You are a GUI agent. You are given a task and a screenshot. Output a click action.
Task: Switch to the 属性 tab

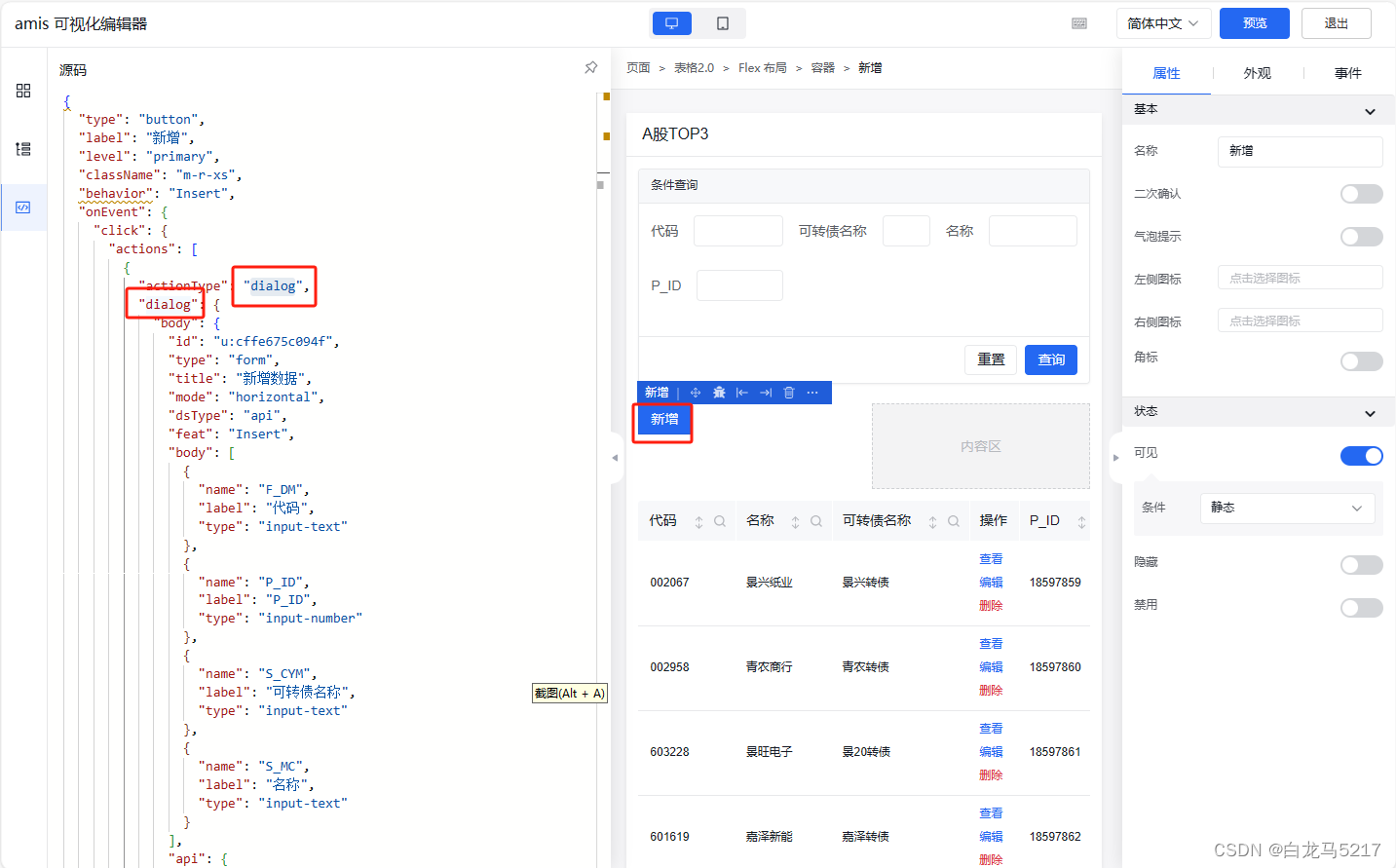(1166, 73)
